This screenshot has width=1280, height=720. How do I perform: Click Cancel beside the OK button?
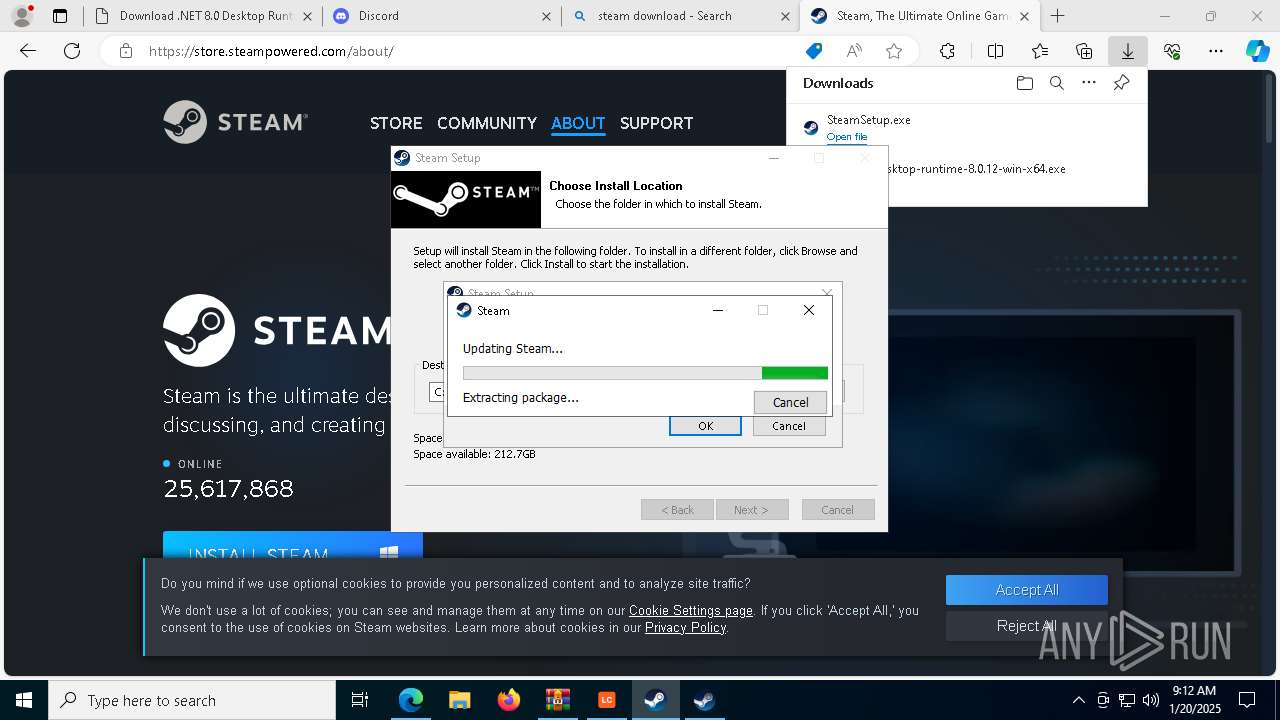point(788,426)
